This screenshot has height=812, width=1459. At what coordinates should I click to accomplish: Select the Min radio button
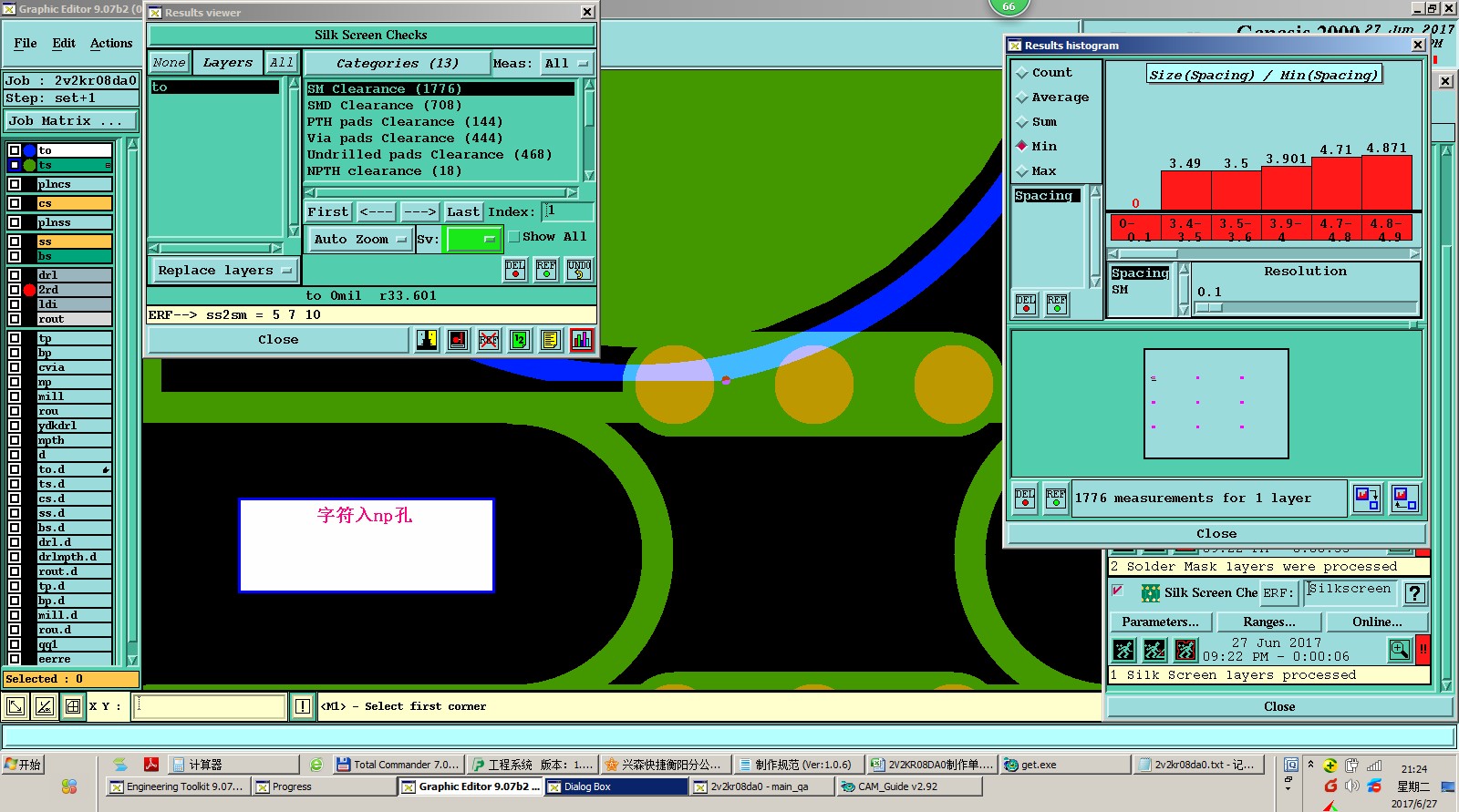click(1022, 147)
